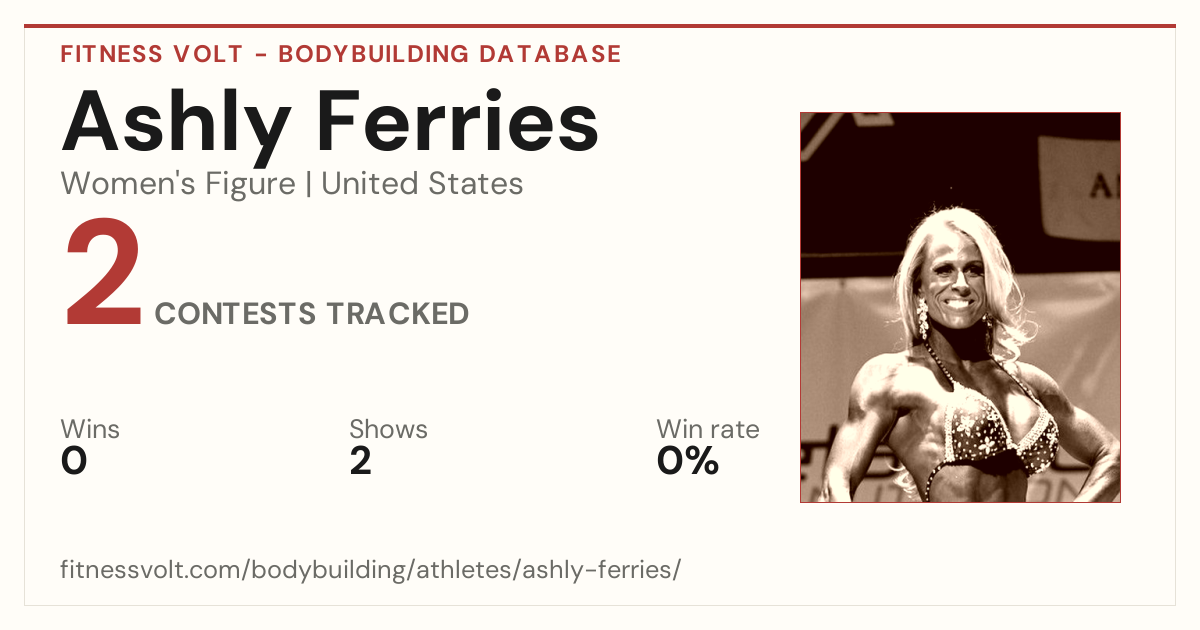The width and height of the screenshot is (1200, 630).
Task: Open the athlete photo thumbnail
Action: [x=960, y=307]
